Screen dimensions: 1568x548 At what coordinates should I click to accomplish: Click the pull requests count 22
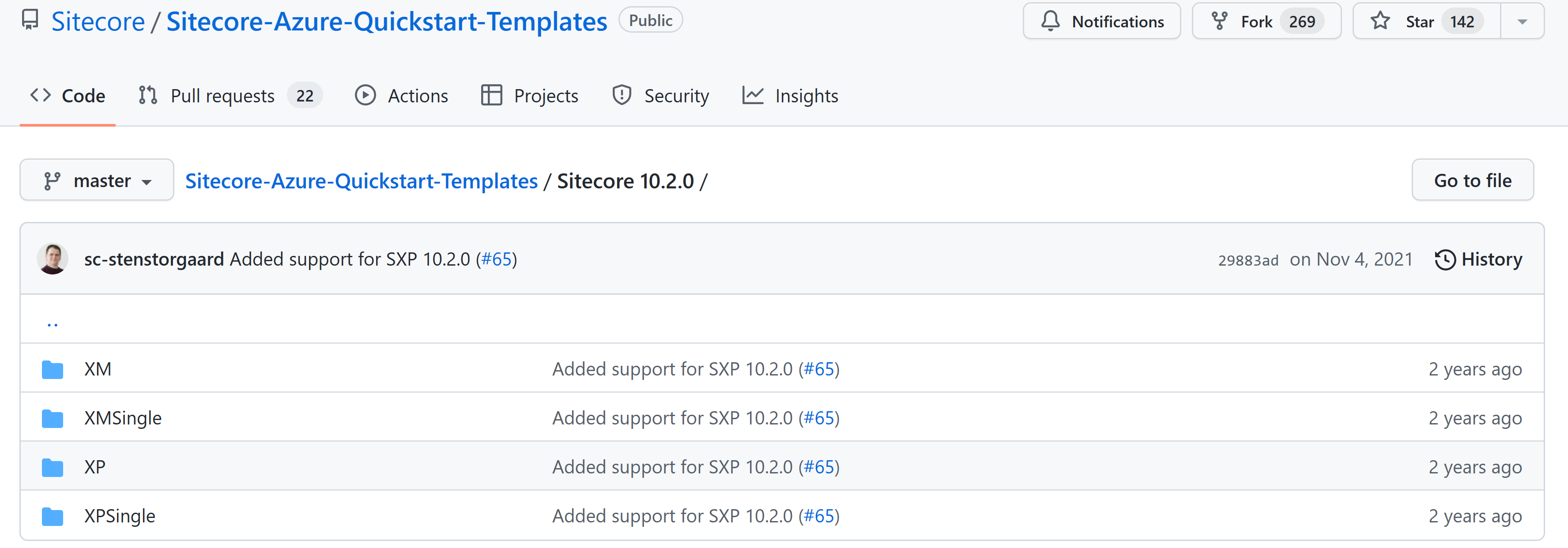[305, 95]
